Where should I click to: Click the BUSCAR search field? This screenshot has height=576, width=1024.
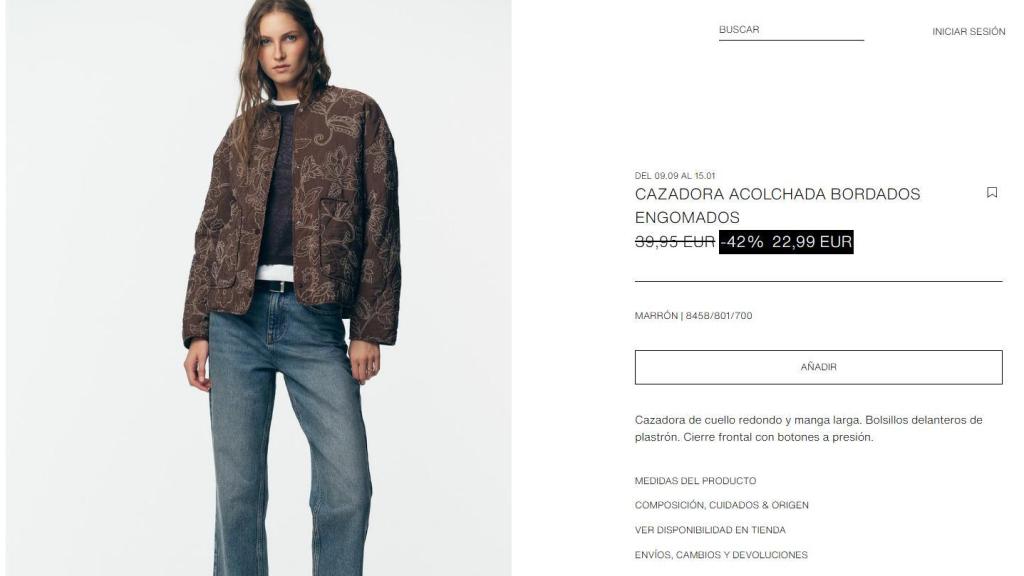tap(791, 30)
